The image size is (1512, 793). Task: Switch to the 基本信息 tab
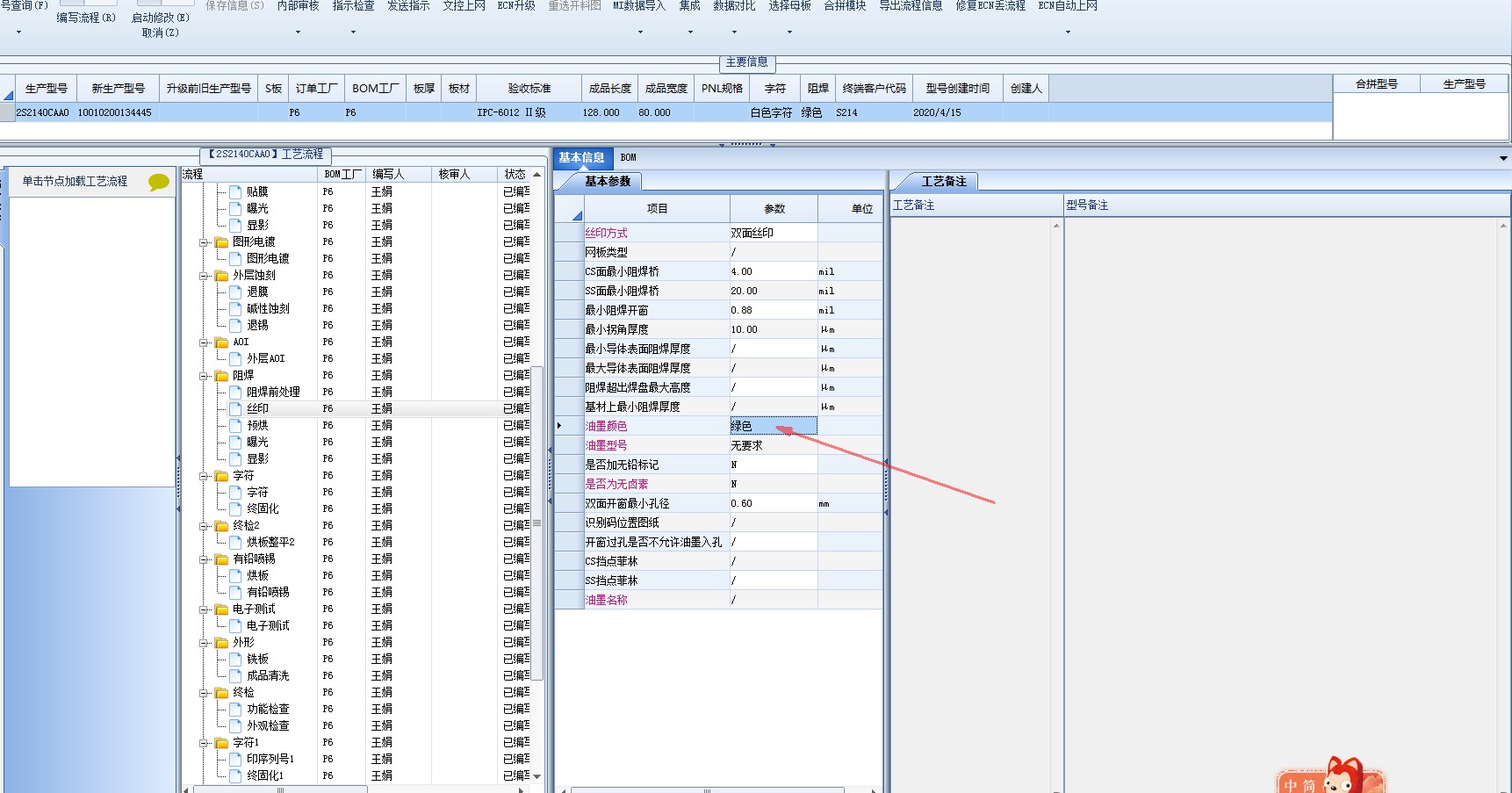581,158
